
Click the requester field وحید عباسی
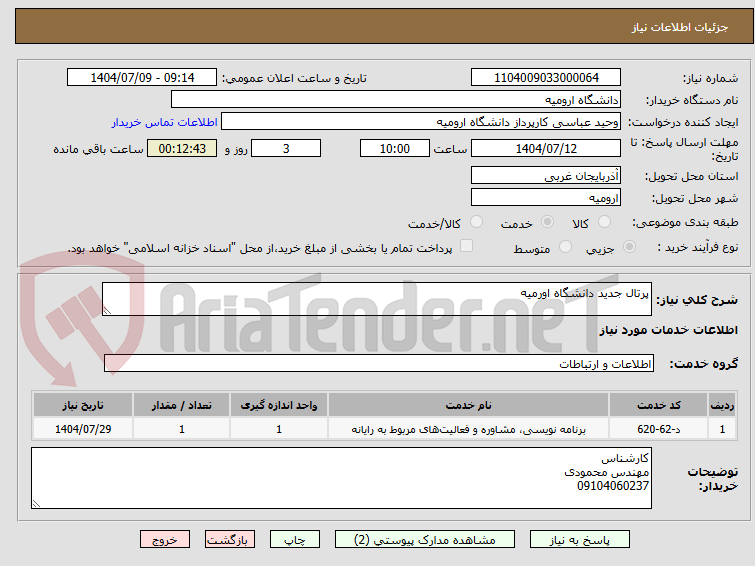click(x=421, y=122)
